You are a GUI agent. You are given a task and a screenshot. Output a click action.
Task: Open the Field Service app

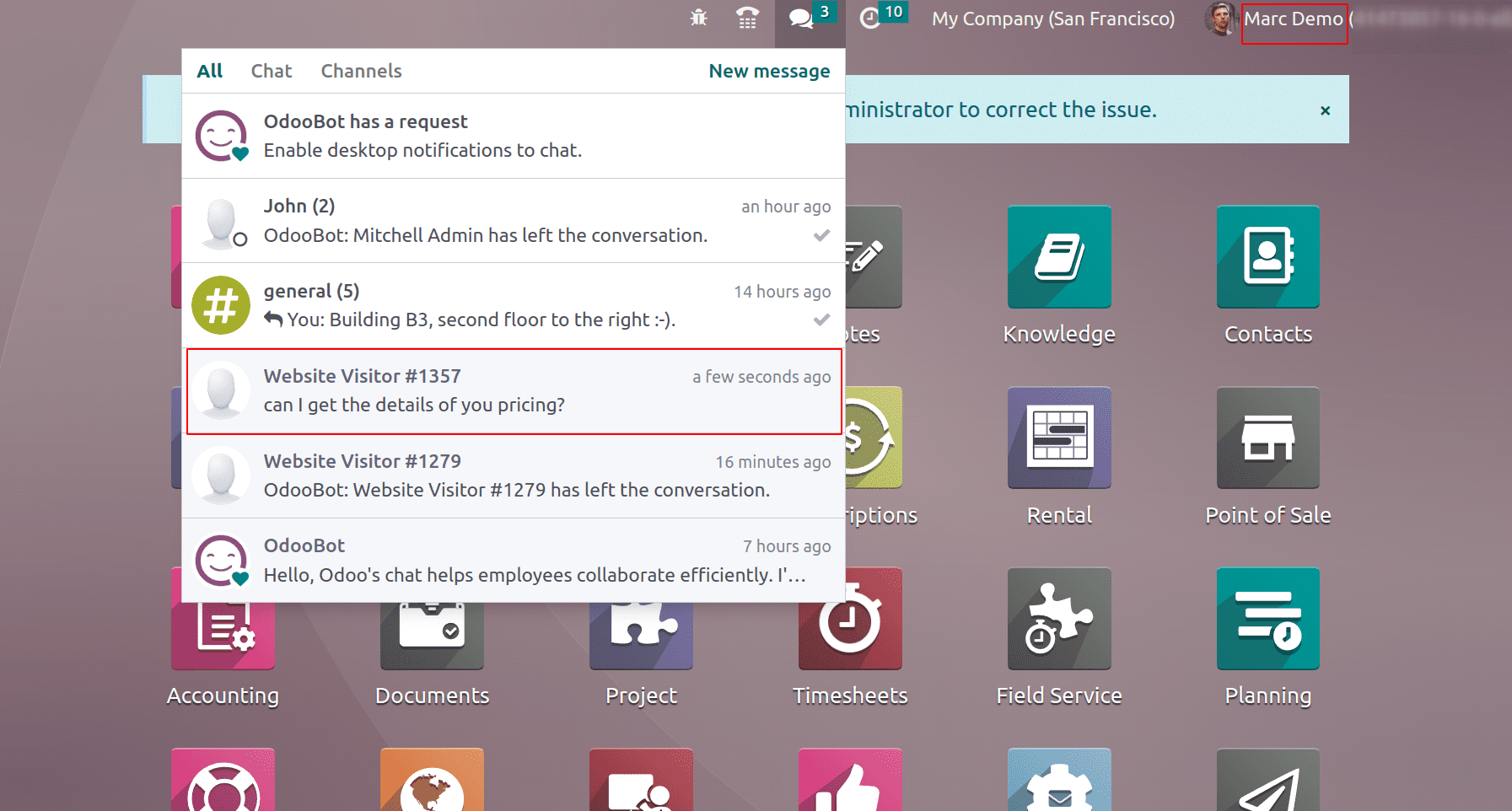coord(1059,619)
